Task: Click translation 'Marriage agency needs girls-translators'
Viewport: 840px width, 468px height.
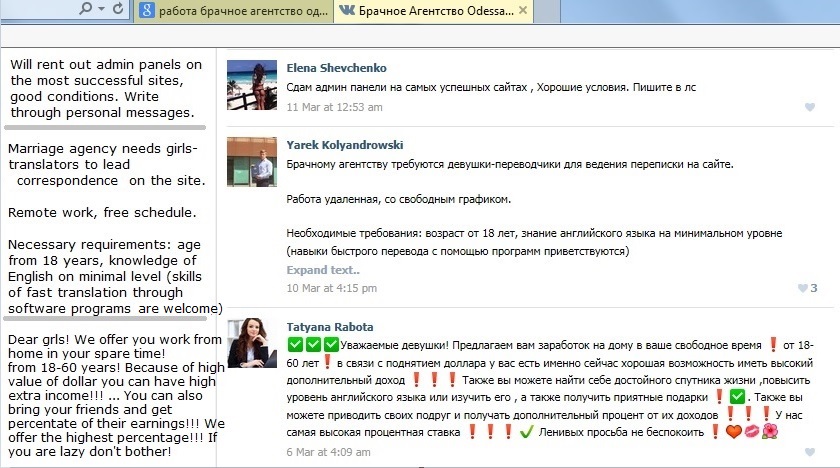Action: 107,164
